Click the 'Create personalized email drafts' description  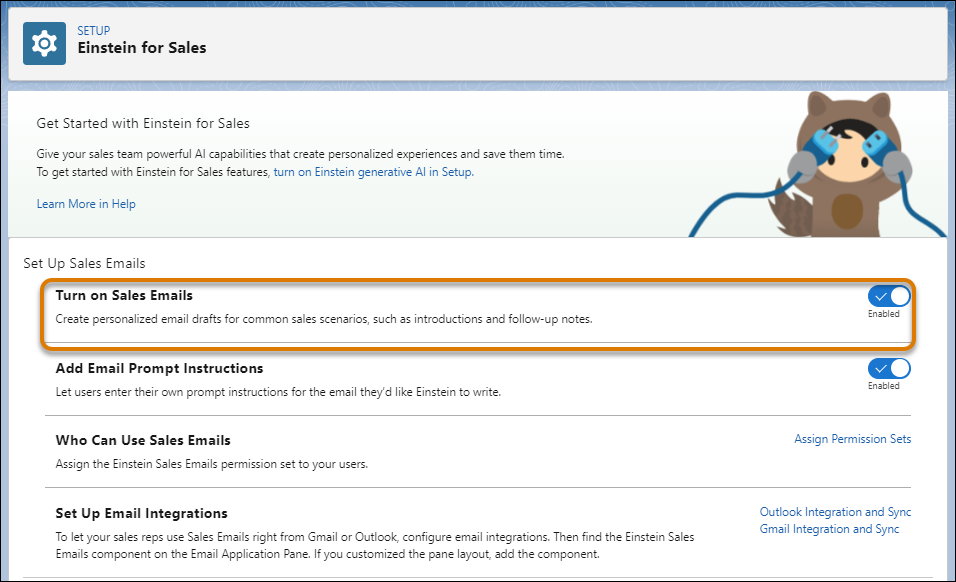(x=324, y=319)
